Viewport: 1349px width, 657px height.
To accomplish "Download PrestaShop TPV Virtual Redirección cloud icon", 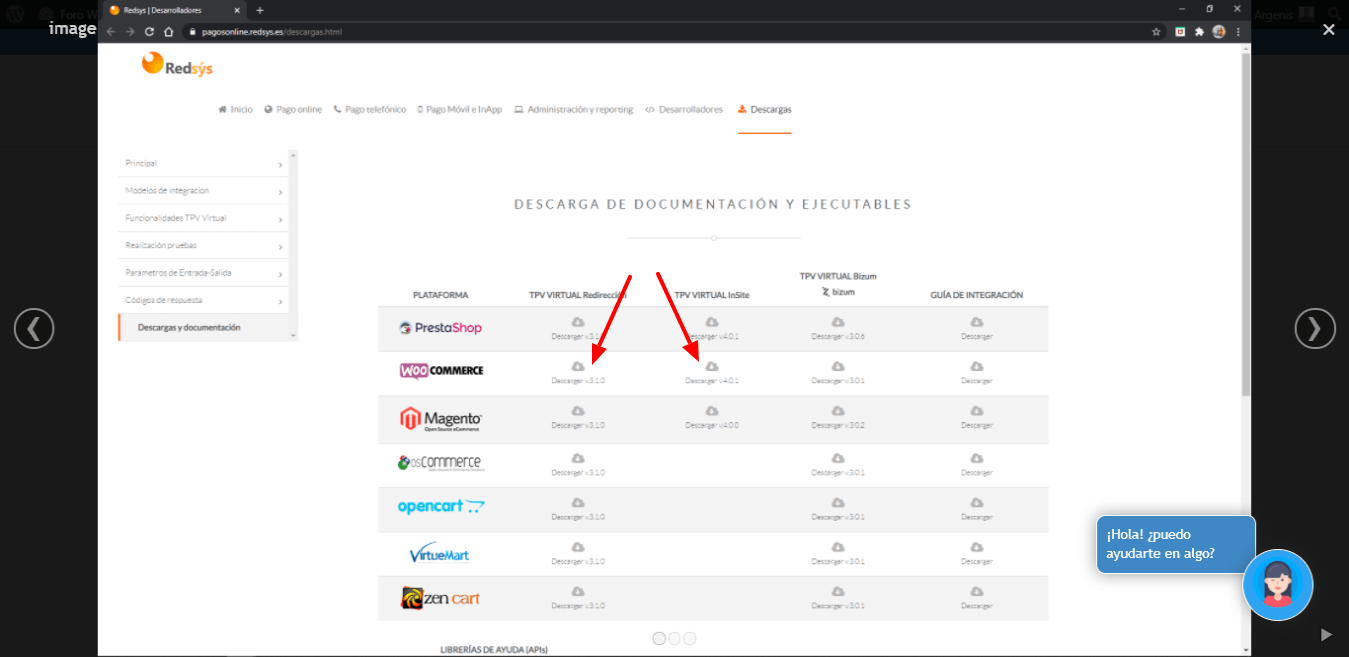I will pos(578,322).
